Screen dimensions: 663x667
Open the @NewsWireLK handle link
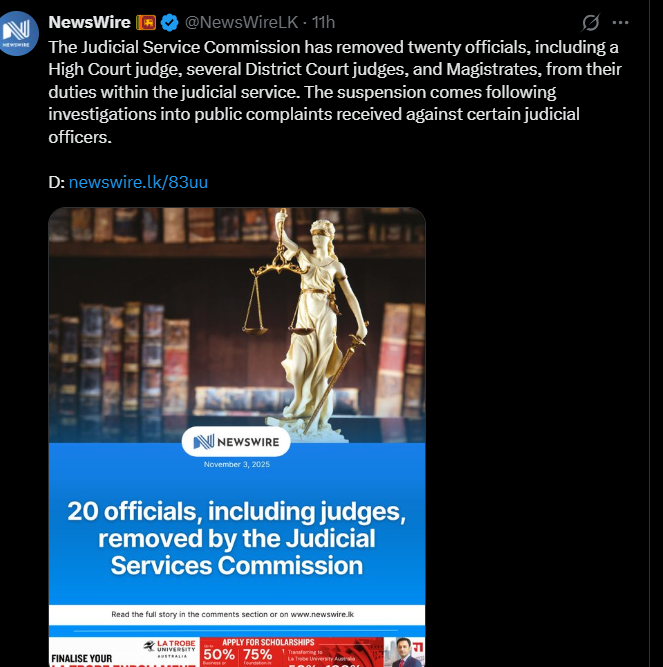(242, 23)
